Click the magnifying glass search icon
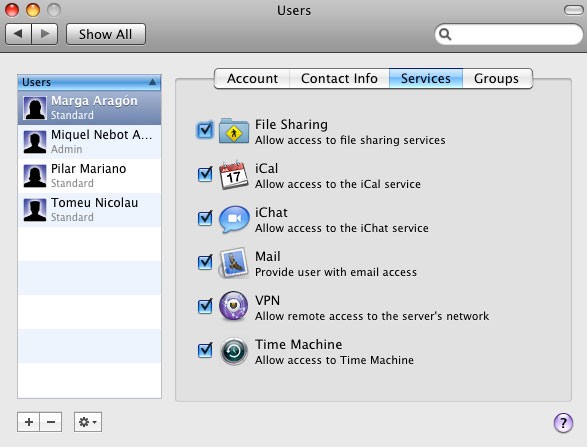 click(x=445, y=34)
